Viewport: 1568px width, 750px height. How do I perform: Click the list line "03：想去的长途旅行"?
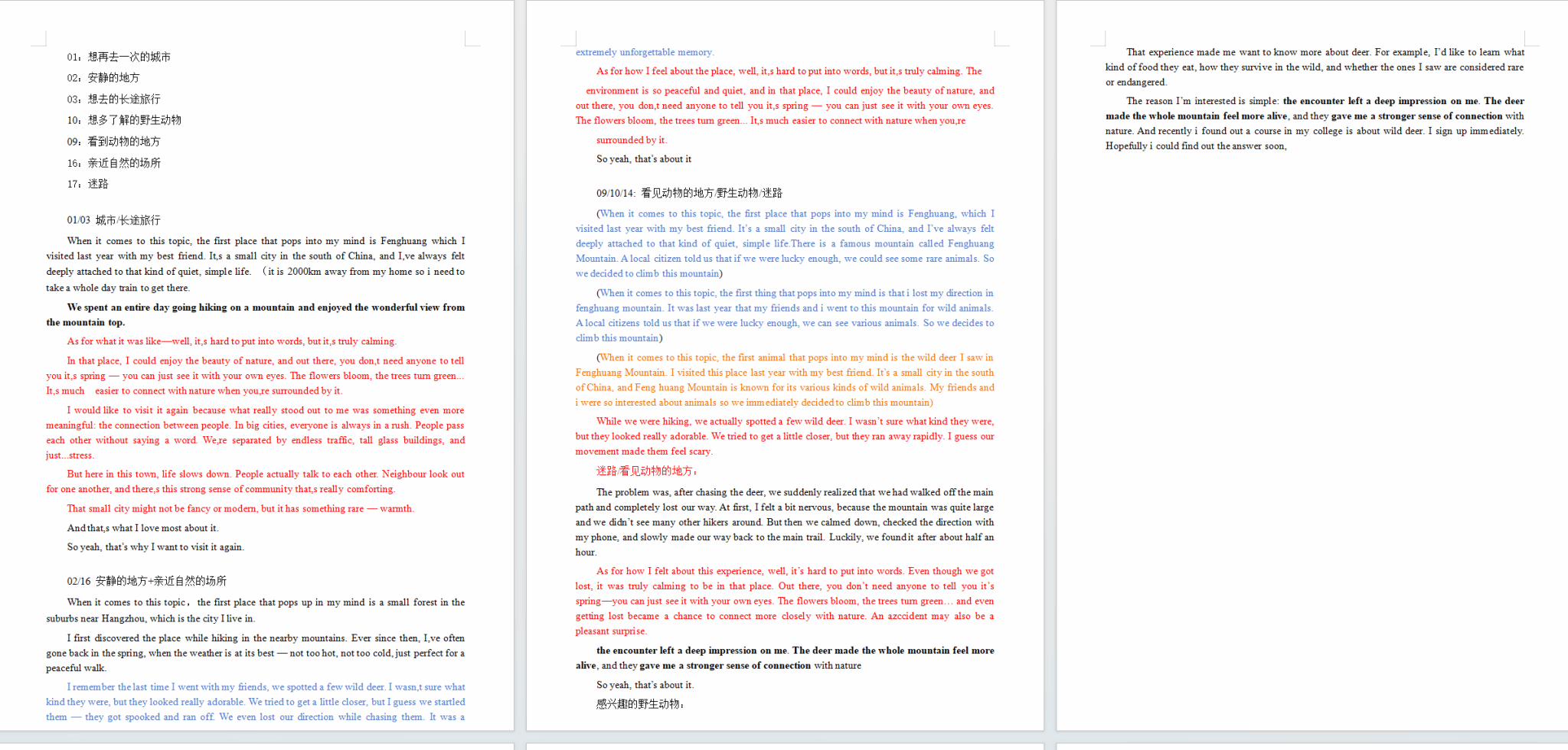click(114, 99)
